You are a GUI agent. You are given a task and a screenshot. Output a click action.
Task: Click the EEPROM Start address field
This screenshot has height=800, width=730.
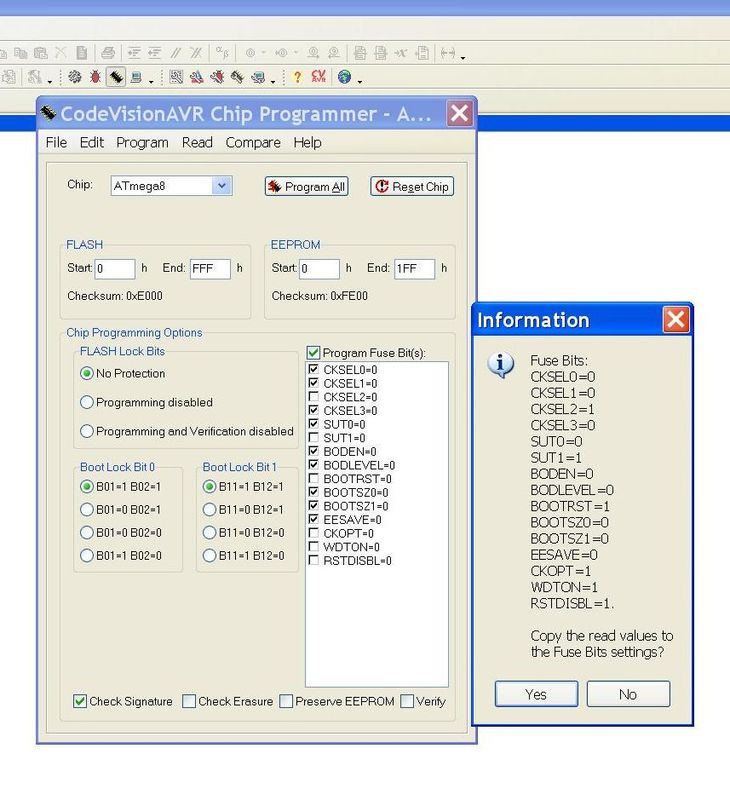[319, 268]
